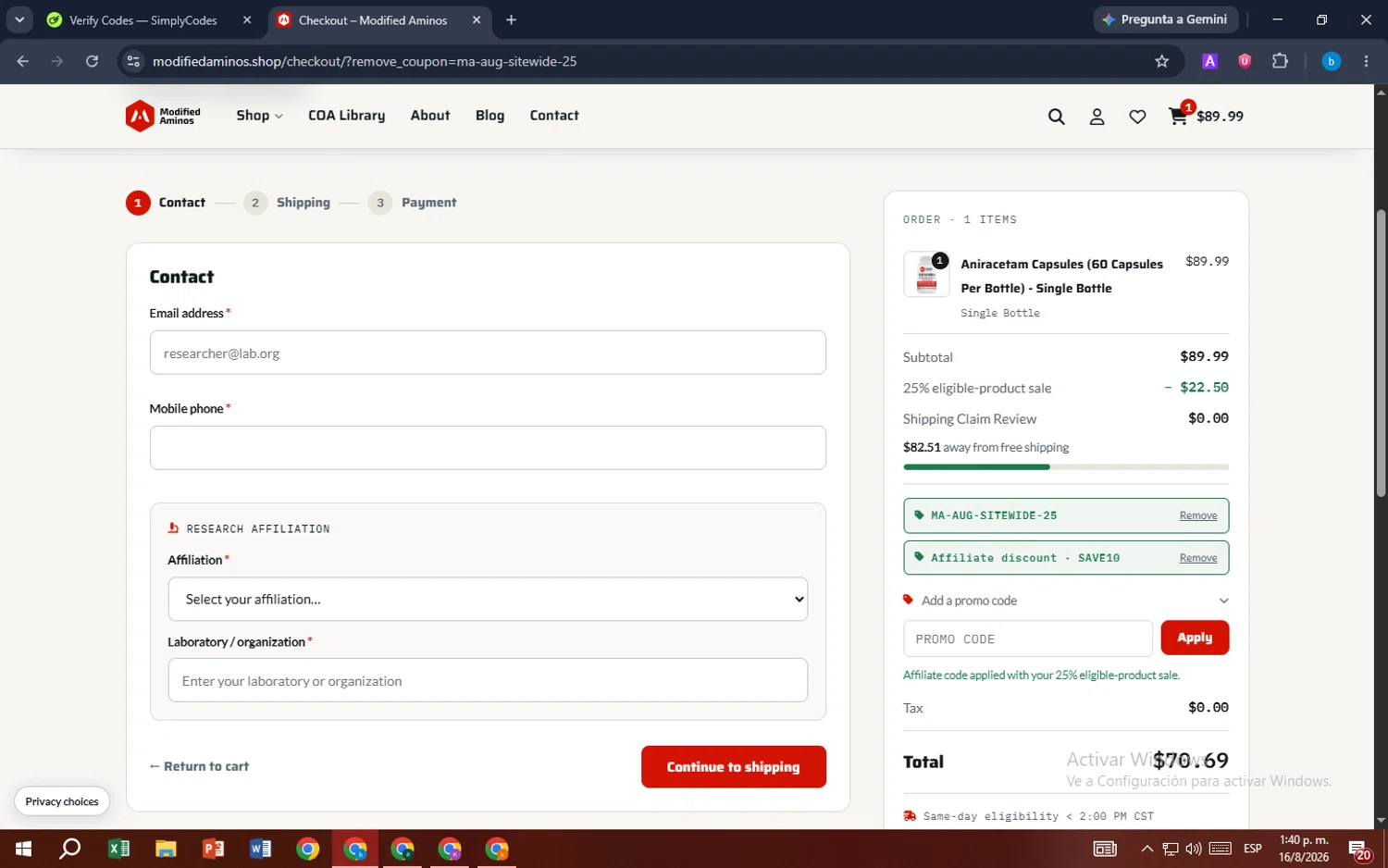Image resolution: width=1388 pixels, height=868 pixels.
Task: Open the wishlist heart icon
Action: pyautogui.click(x=1137, y=117)
